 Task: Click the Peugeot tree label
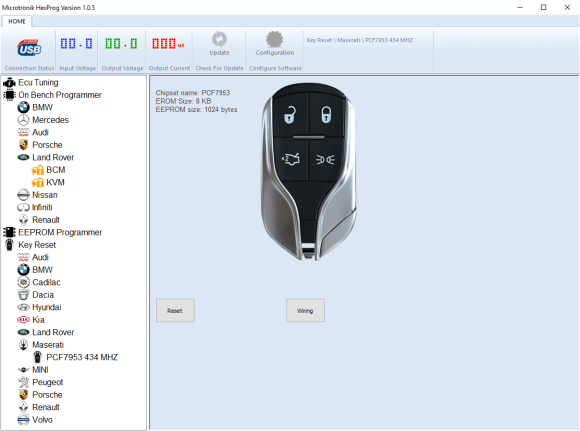coord(48,382)
